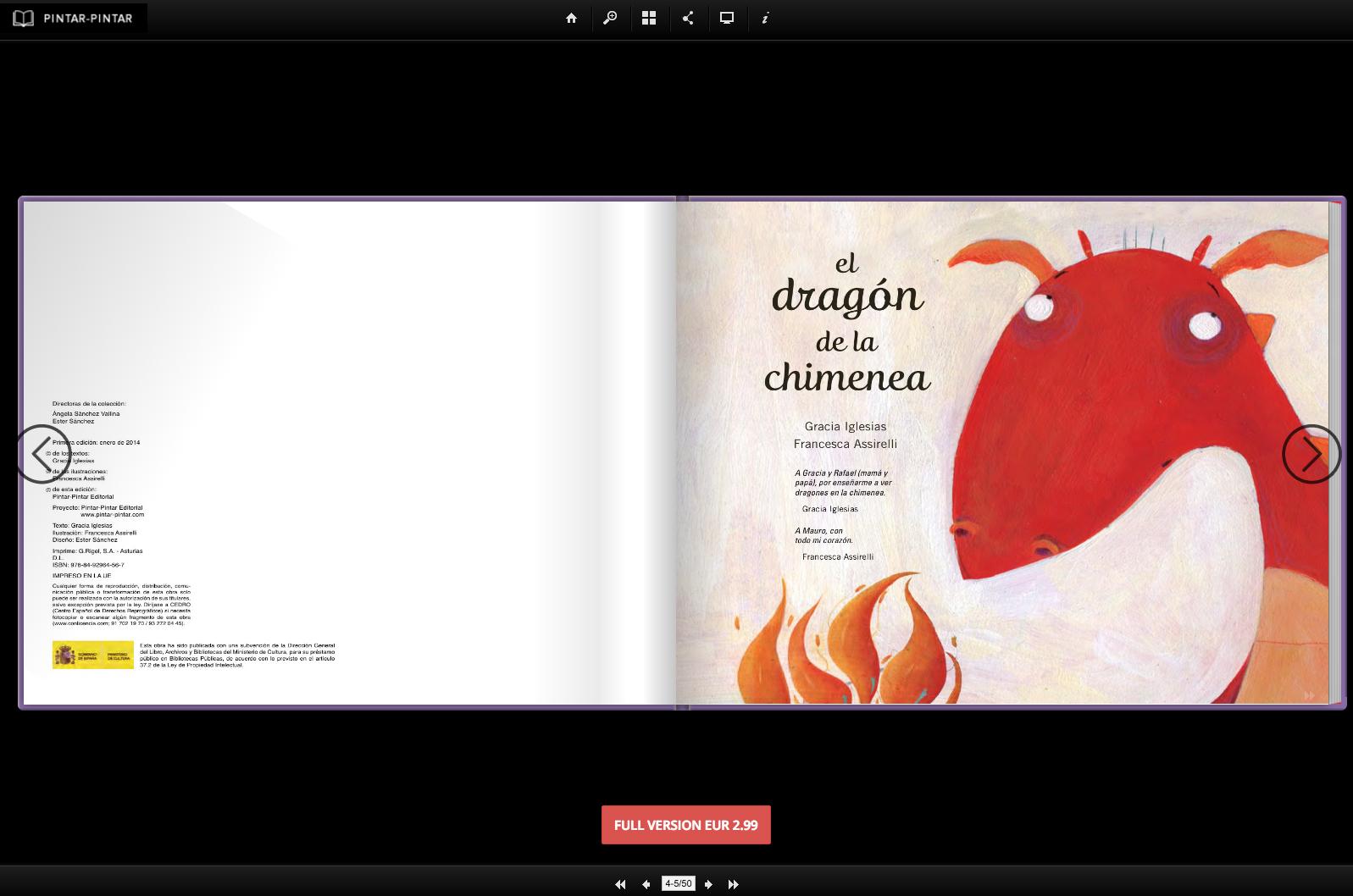
Task: Click 'IMPRESO EN LA UE' text
Action: pos(81,576)
